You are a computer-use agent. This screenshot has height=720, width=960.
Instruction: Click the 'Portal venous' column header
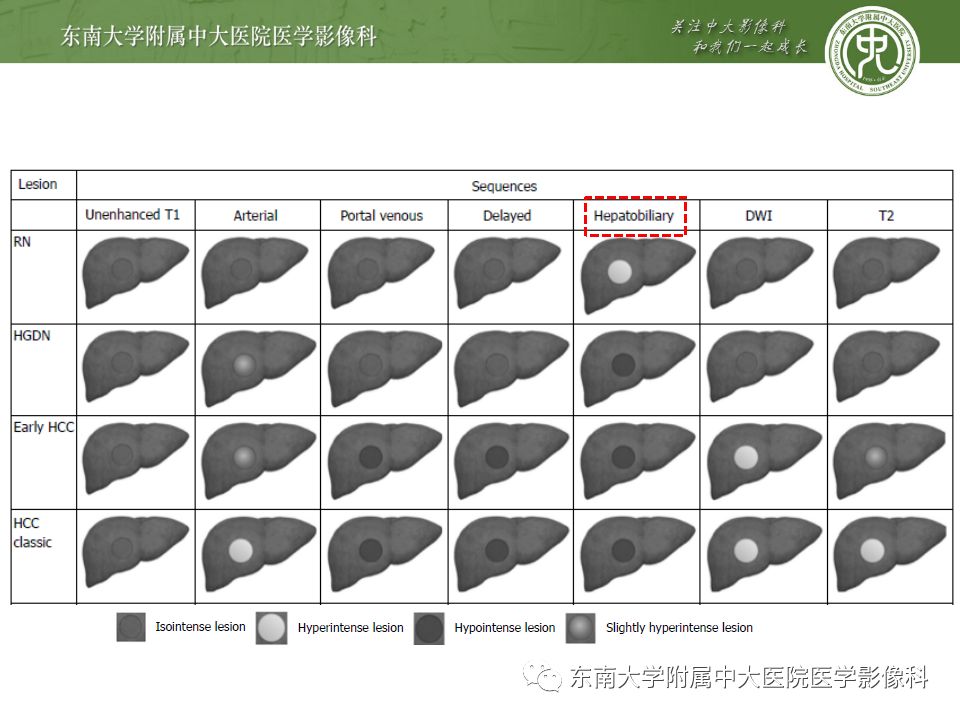(x=381, y=216)
